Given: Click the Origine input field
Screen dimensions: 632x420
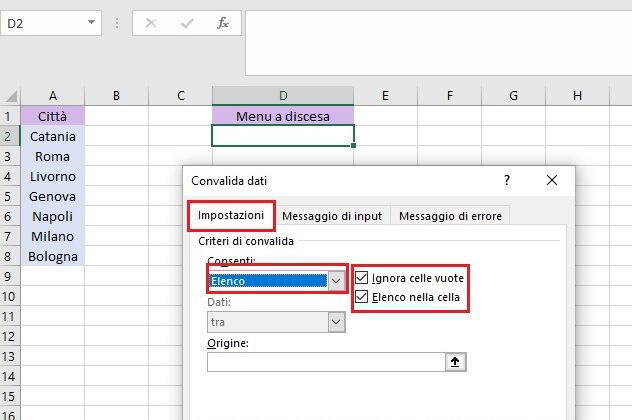Looking at the screenshot, I should 326,362.
